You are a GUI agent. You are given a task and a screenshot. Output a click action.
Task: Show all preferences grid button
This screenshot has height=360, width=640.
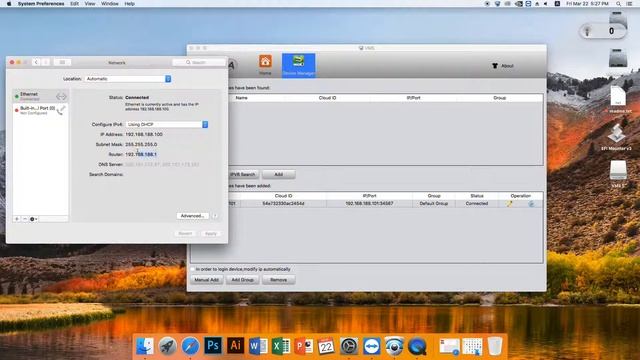coord(62,62)
